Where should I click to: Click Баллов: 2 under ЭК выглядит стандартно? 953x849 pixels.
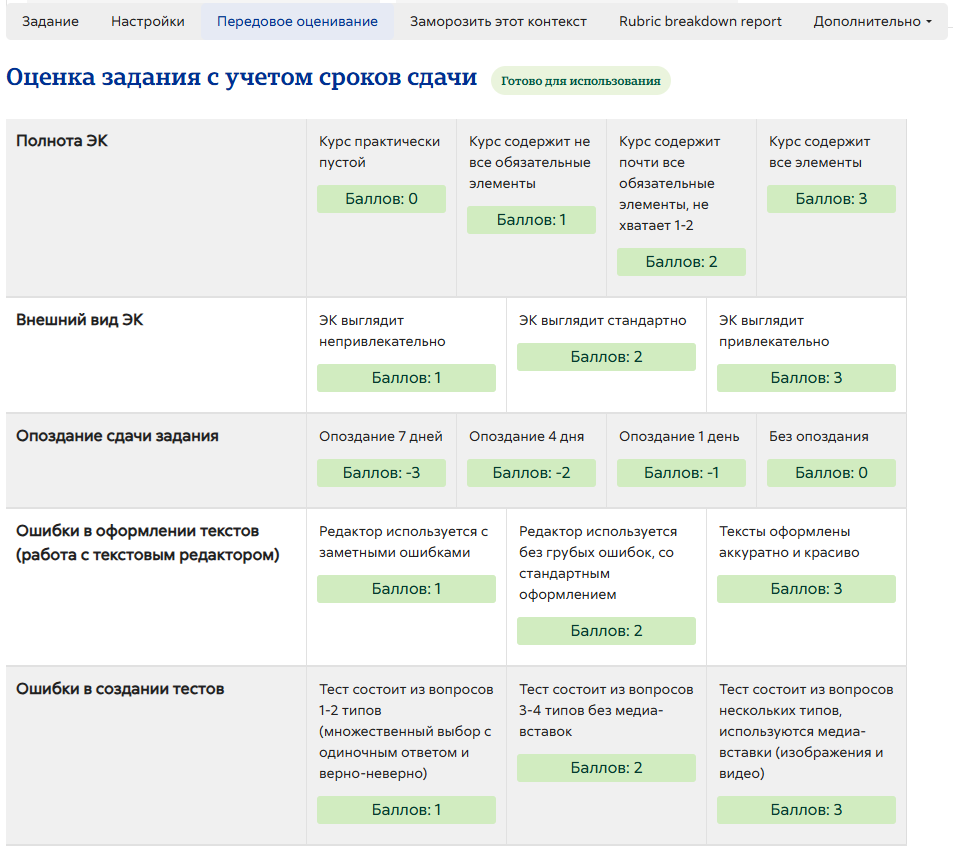pyautogui.click(x=606, y=357)
